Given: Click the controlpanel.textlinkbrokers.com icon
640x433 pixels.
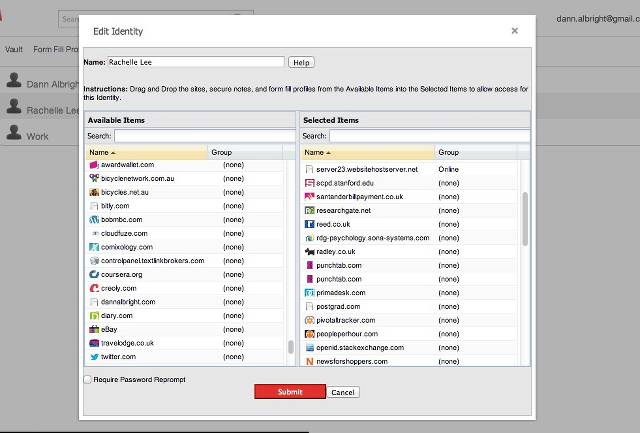Looking at the screenshot, I should click(94, 261).
